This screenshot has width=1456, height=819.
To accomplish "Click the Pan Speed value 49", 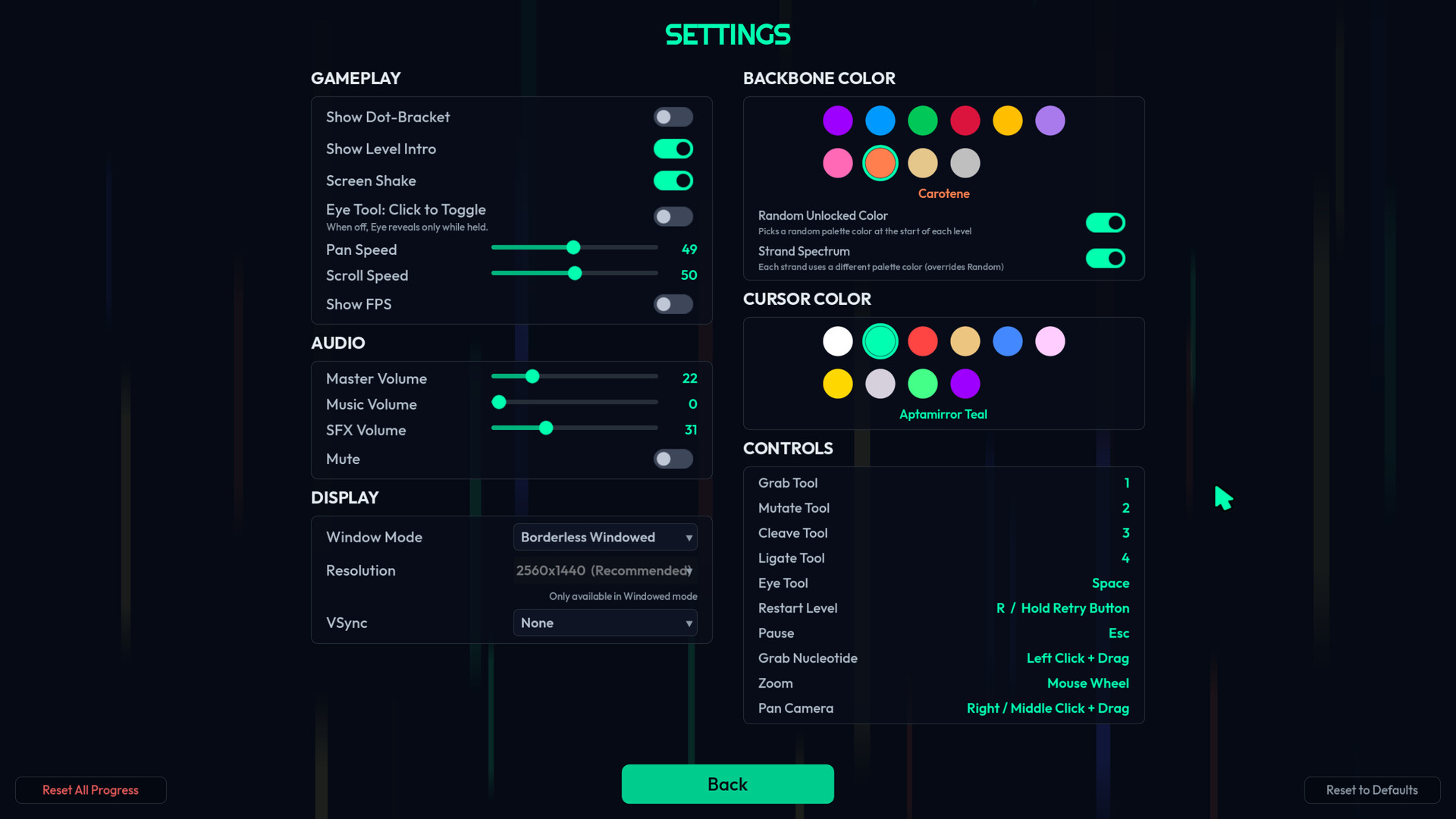I will 689,249.
